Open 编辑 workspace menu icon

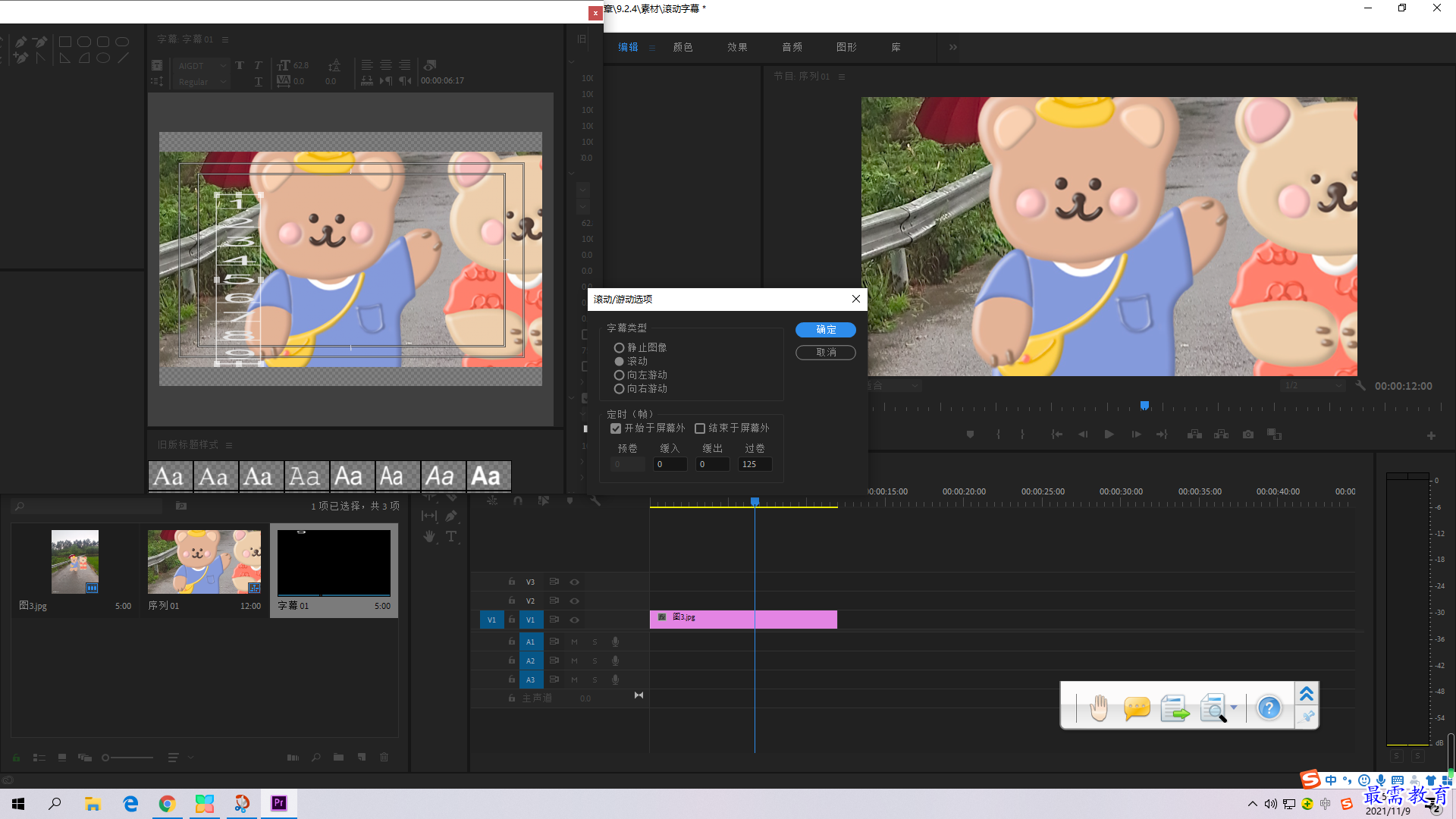(x=651, y=48)
